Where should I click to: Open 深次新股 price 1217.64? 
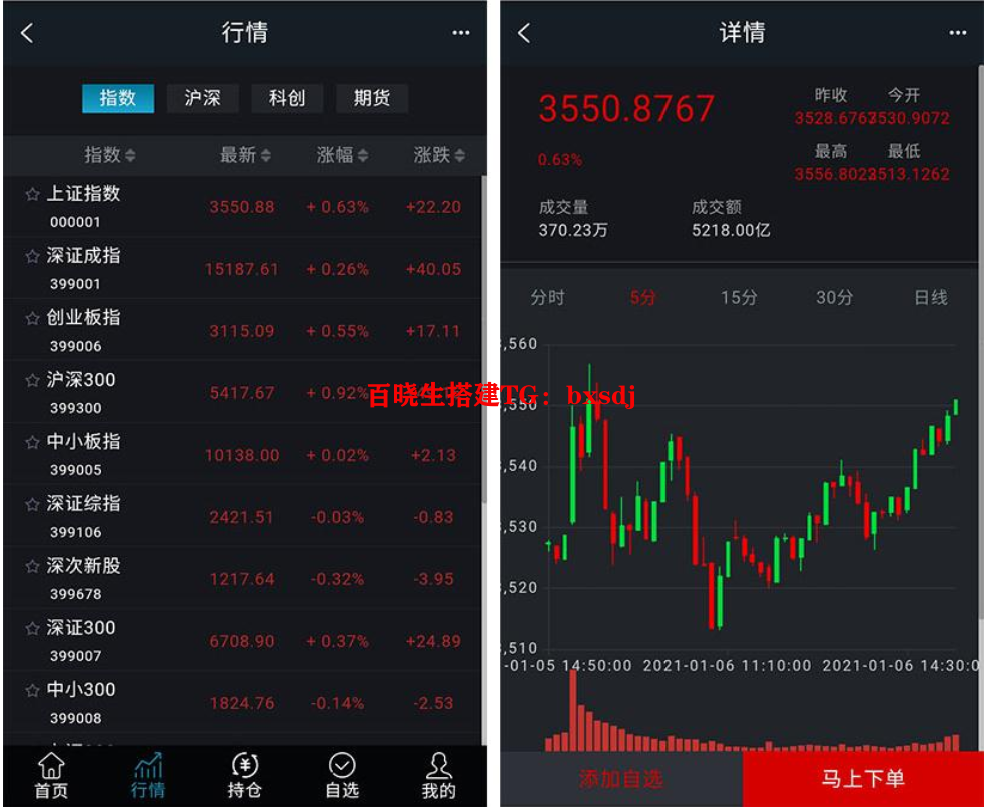coord(242,579)
